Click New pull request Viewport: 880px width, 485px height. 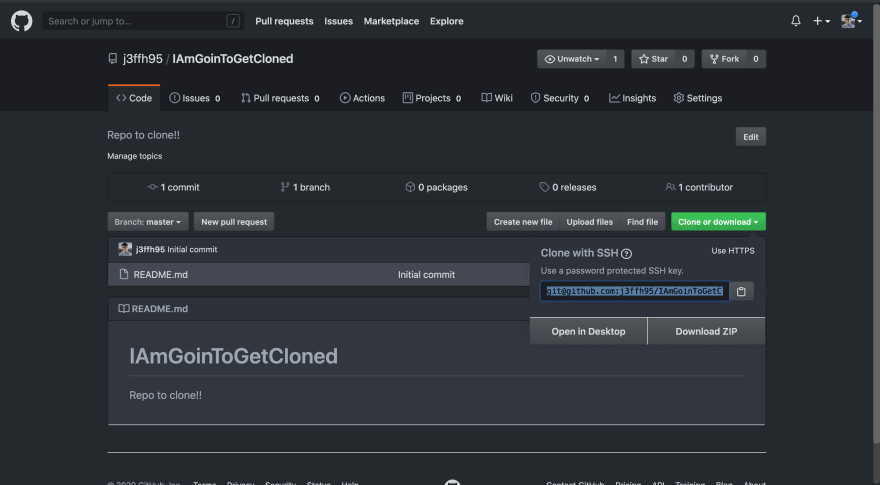pyautogui.click(x=234, y=222)
